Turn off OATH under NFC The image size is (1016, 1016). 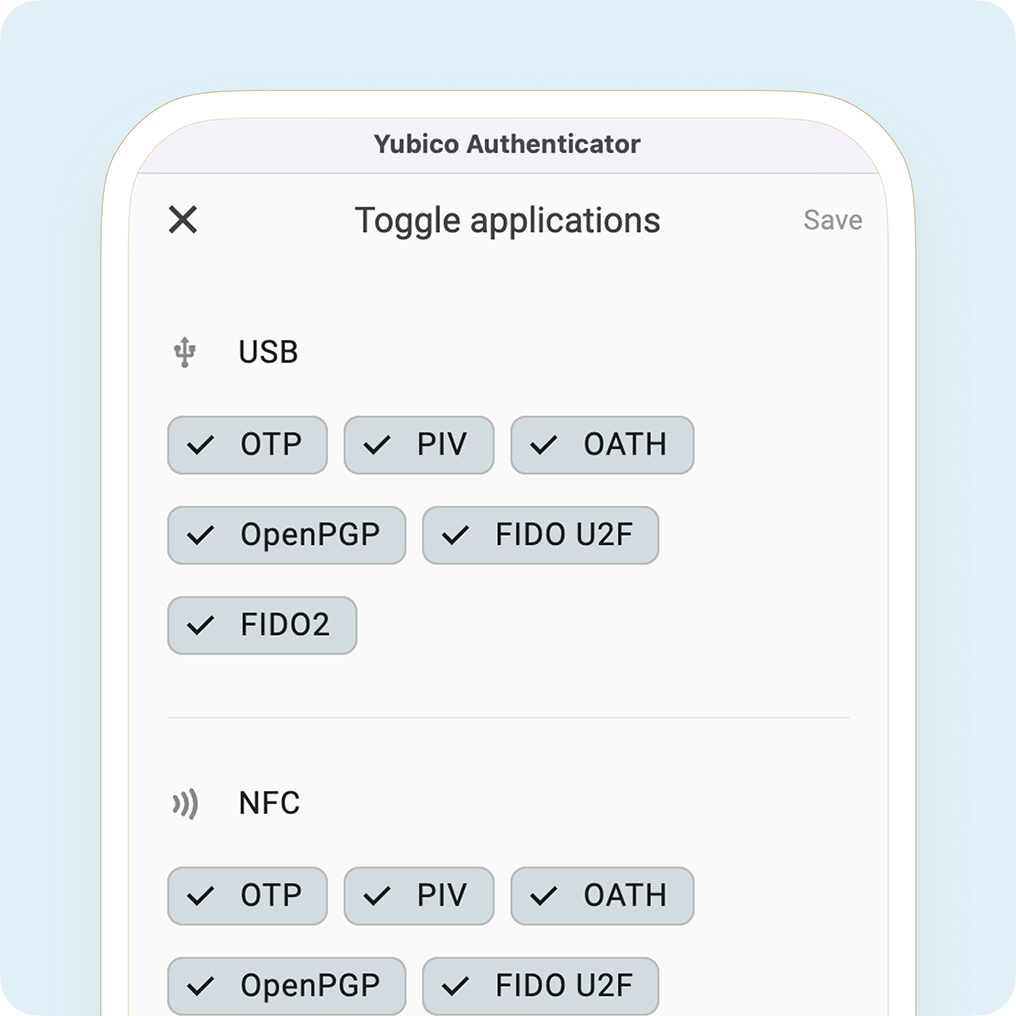pos(602,895)
